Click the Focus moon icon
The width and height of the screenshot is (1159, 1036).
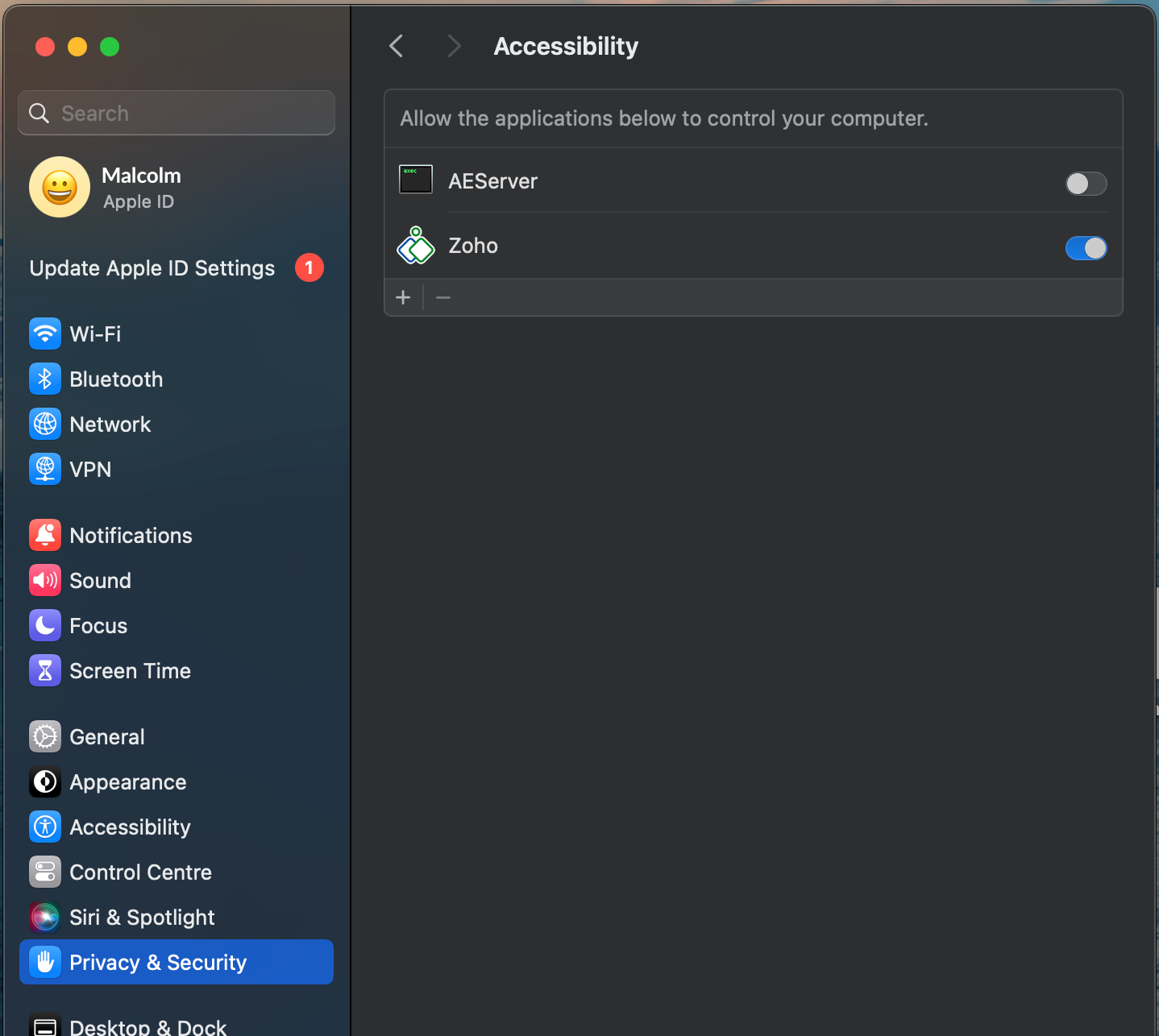pyautogui.click(x=45, y=625)
